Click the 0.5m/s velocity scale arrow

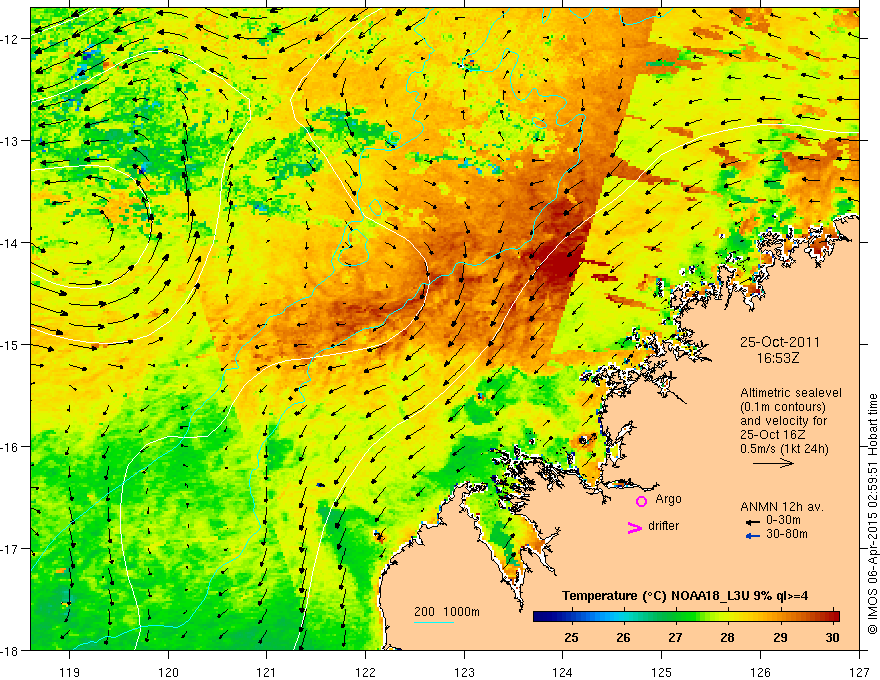(773, 463)
